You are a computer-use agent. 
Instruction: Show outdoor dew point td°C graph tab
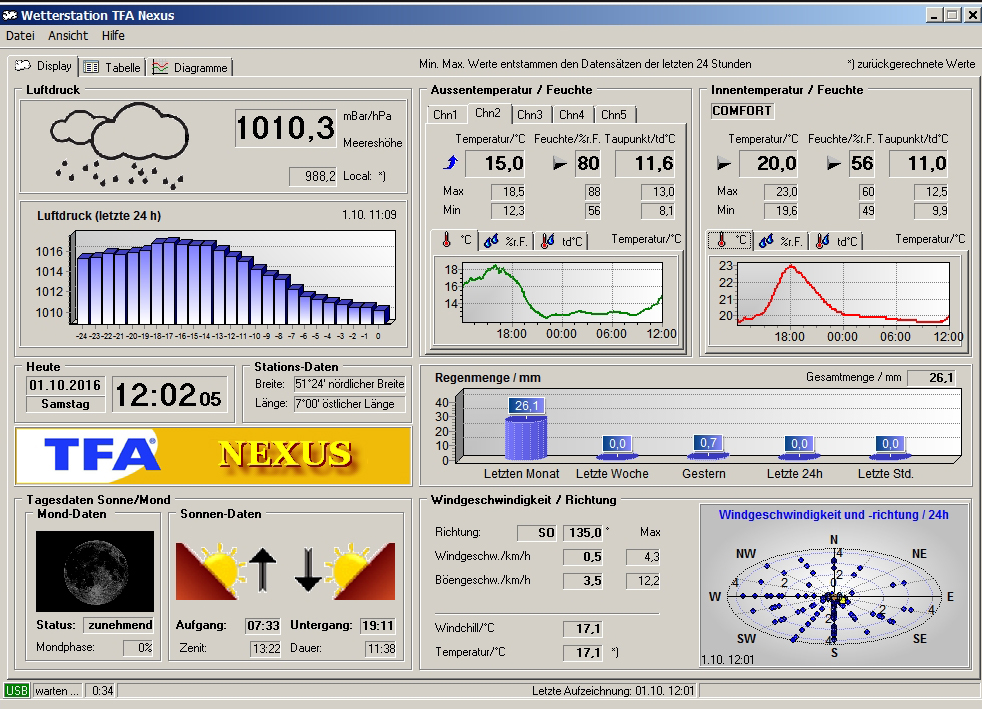coord(561,241)
